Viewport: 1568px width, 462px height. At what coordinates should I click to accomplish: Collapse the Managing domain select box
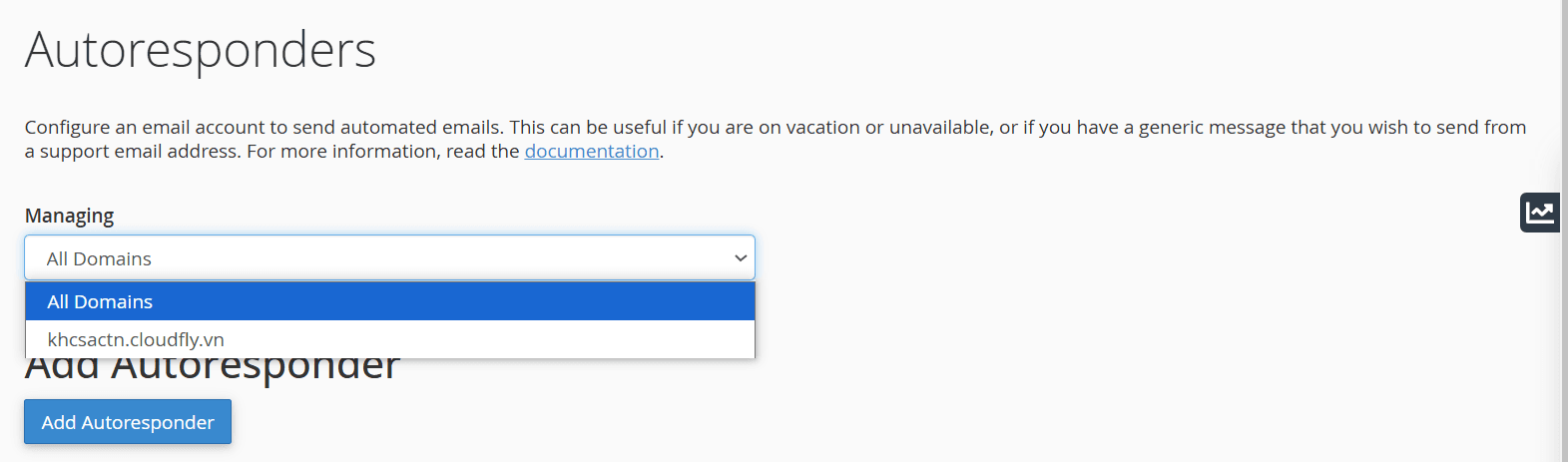tap(389, 258)
